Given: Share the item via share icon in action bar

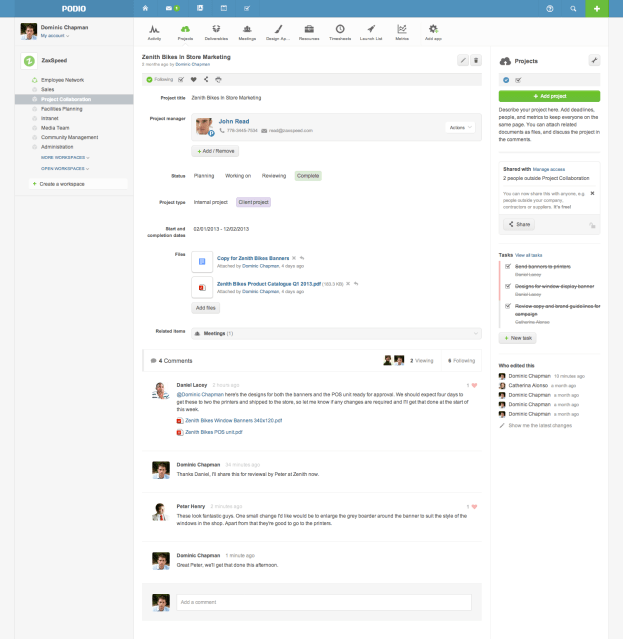Looking at the screenshot, I should (206, 79).
